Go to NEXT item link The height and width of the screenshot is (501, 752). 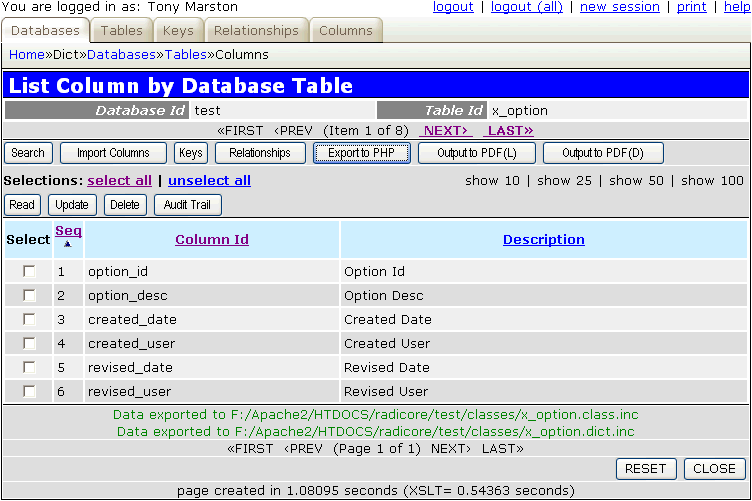[x=446, y=131]
